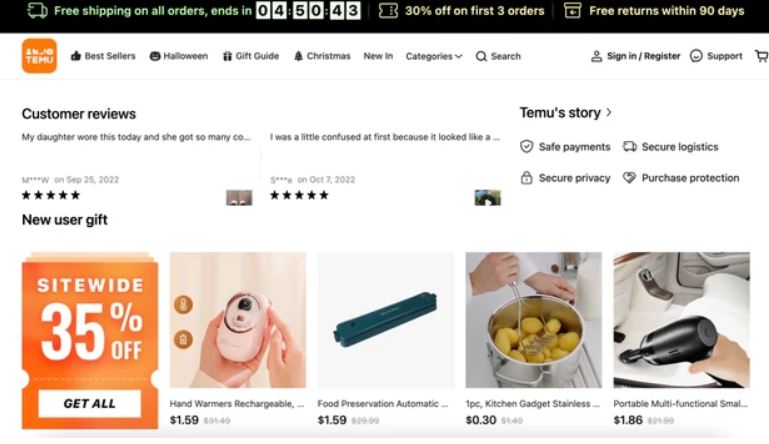Image resolution: width=769 pixels, height=444 pixels.
Task: Click the Support smiley icon
Action: pyautogui.click(x=696, y=56)
